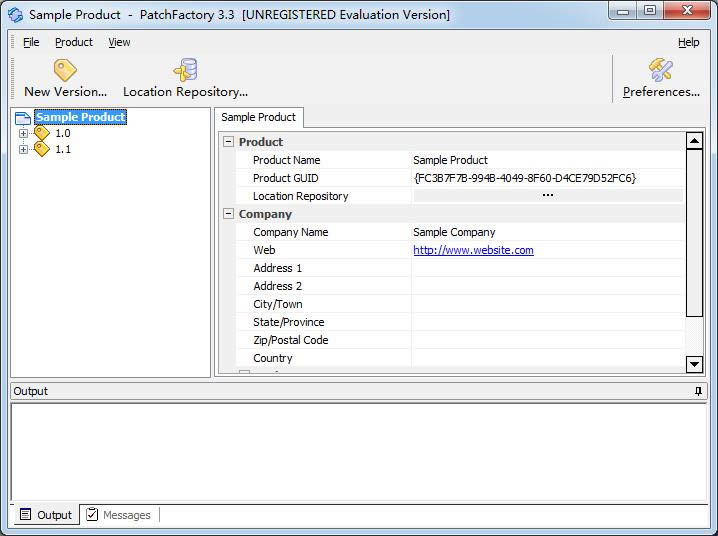The width and height of the screenshot is (718, 536).
Task: Click the New Version tag icon
Action: 65,70
